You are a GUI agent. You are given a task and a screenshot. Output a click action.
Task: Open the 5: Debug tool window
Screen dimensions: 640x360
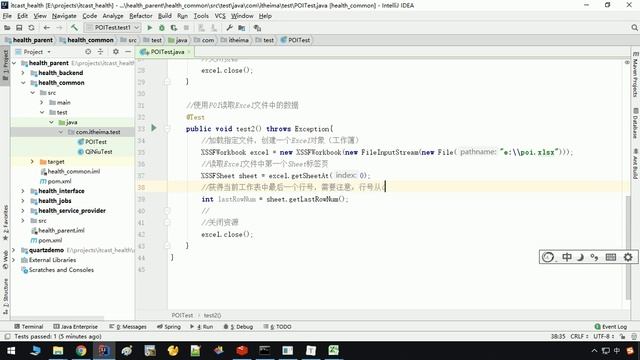coord(238,327)
